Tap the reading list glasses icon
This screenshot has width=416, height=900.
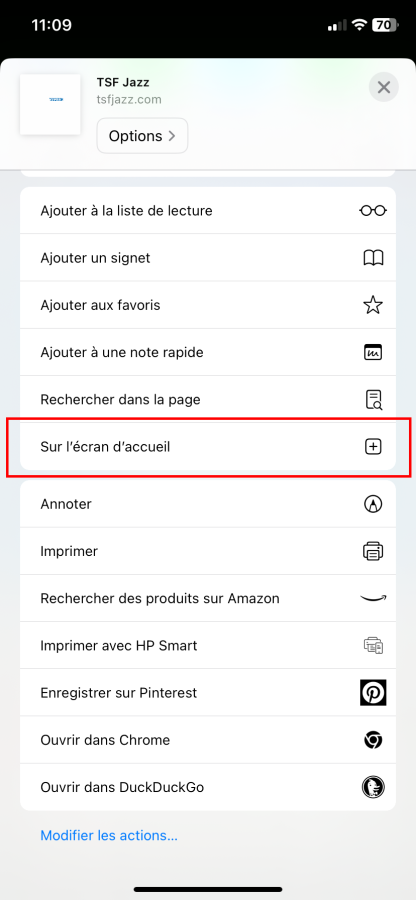[373, 211]
